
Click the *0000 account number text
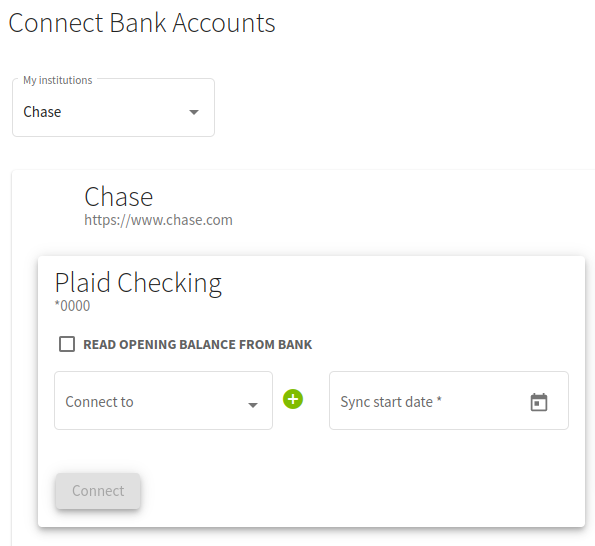72,306
